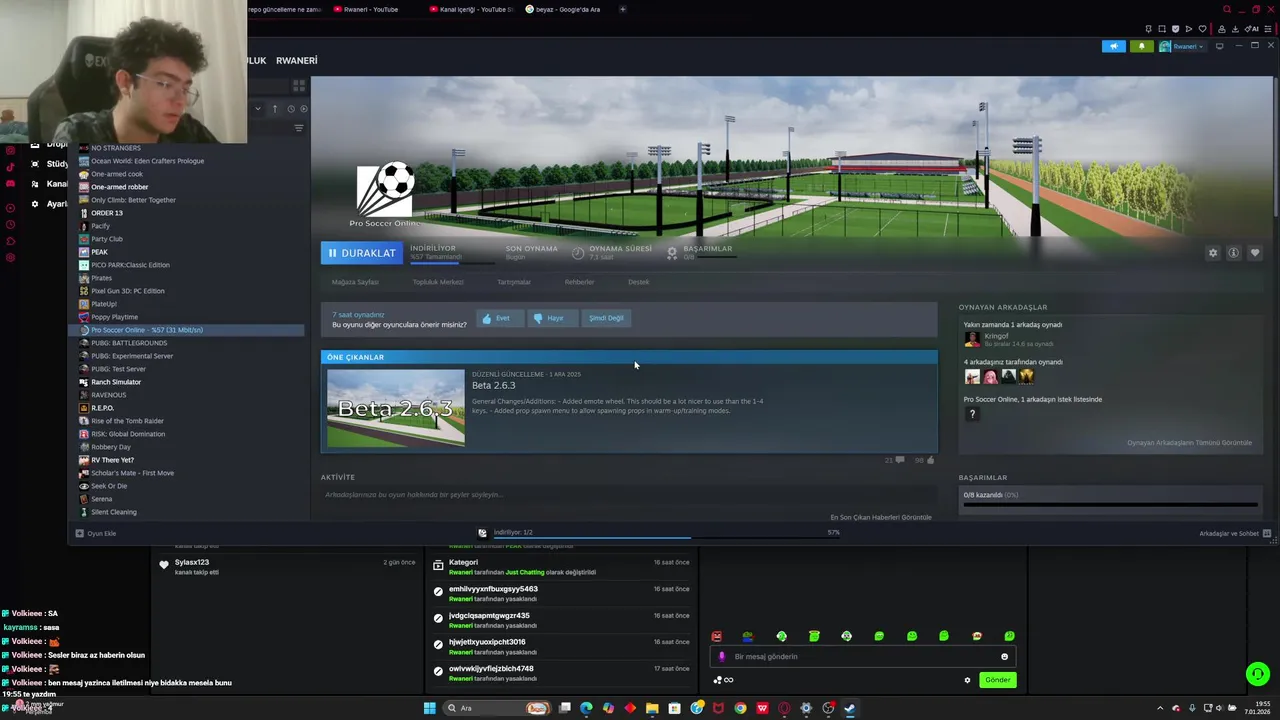
Task: Show ready-to-play games icon
Action: tap(304, 109)
